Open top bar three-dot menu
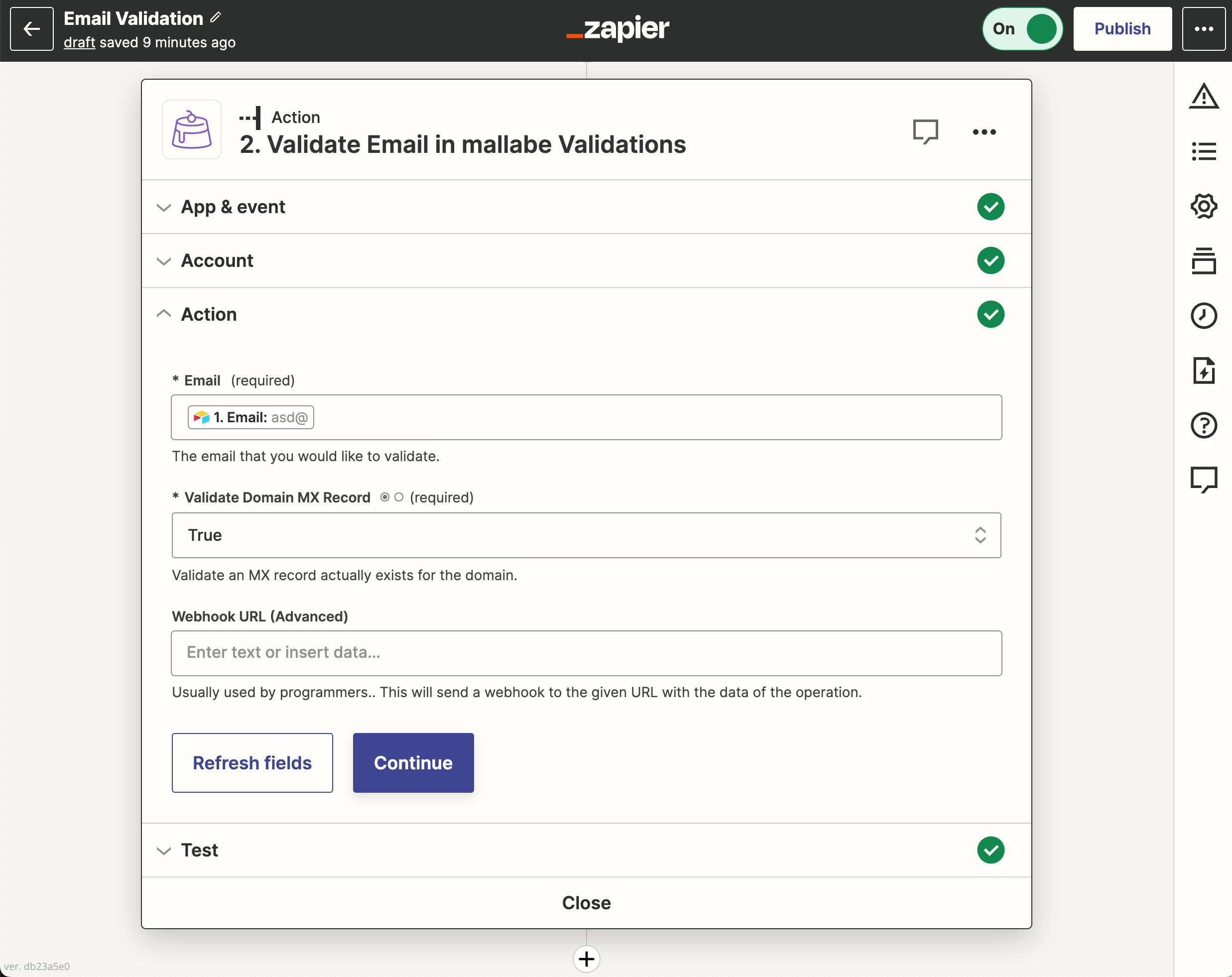1232x977 pixels. coord(1204,28)
